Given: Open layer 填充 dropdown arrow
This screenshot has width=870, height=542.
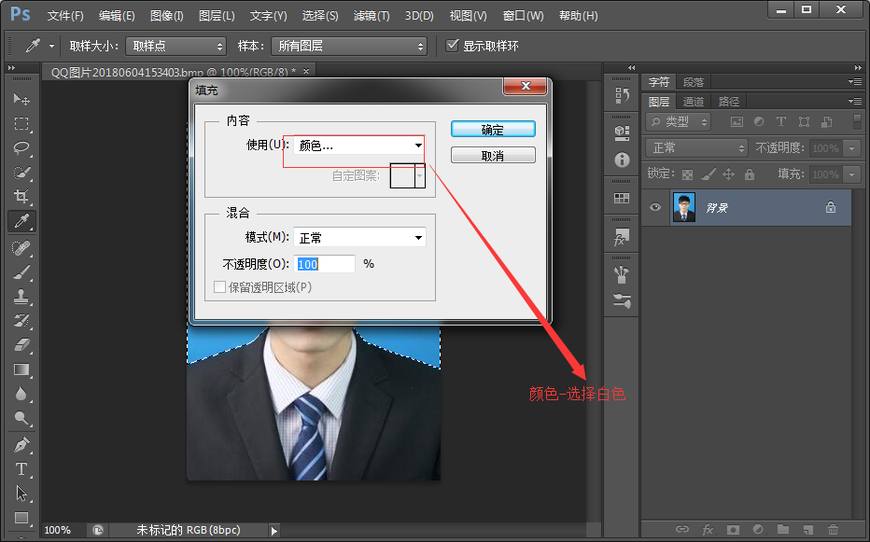Looking at the screenshot, I should pyautogui.click(x=852, y=174).
